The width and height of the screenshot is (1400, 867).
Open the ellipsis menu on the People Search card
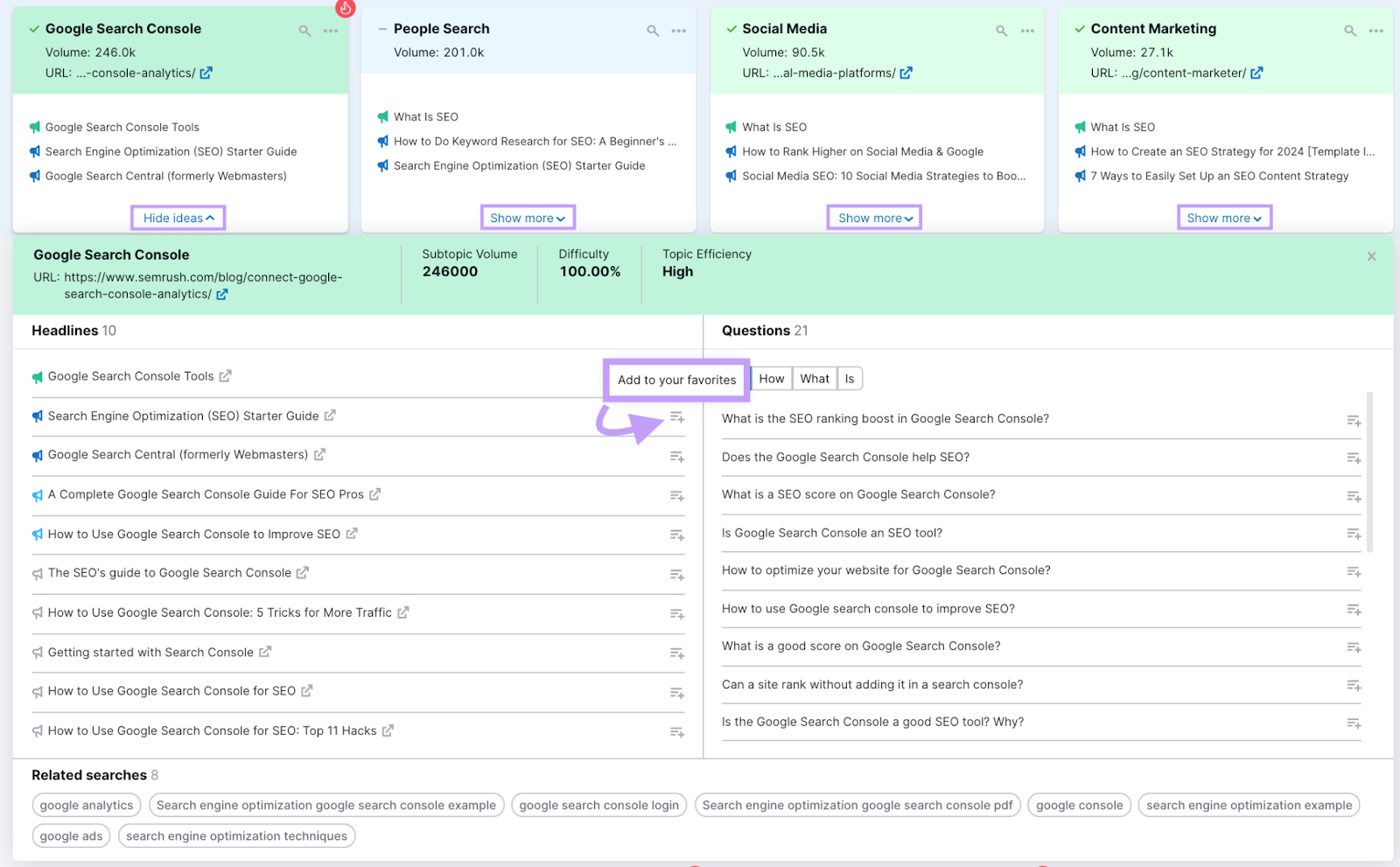click(x=679, y=30)
